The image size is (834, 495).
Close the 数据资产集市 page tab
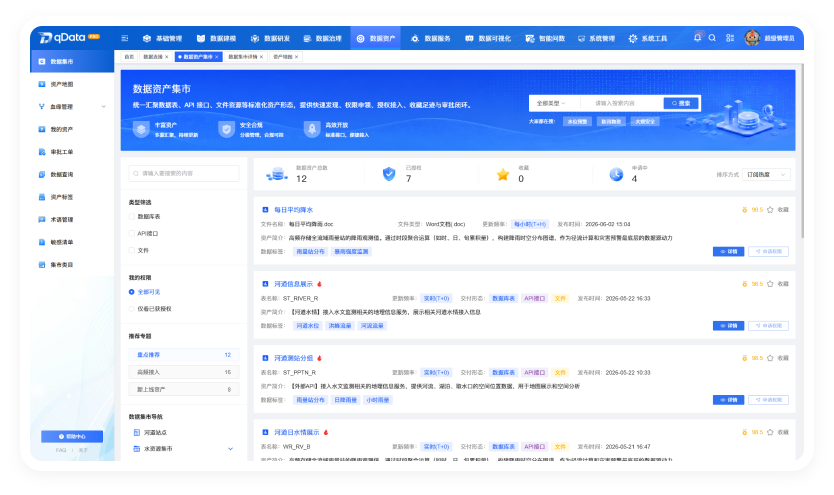(216, 57)
